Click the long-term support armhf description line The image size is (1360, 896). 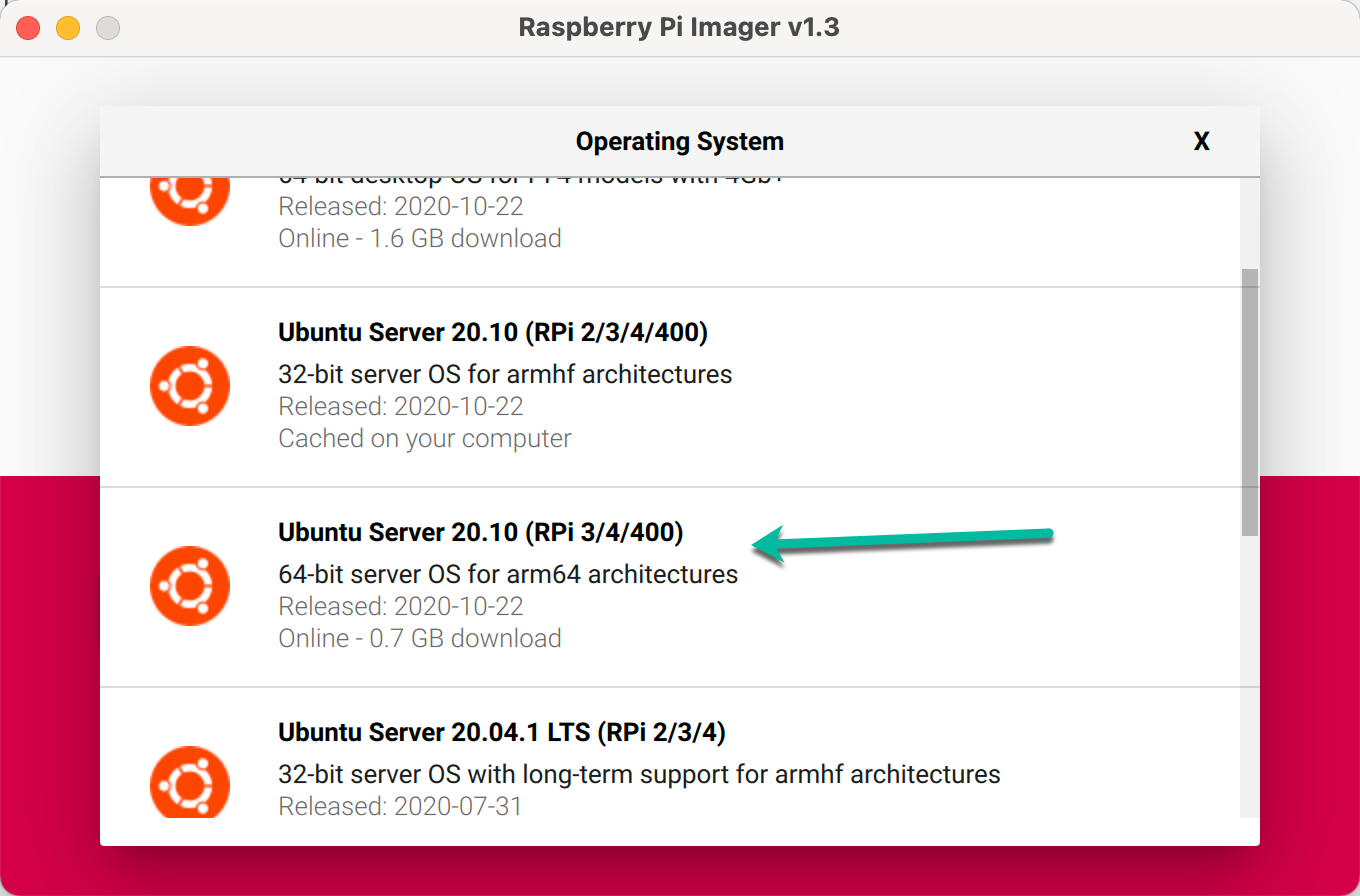point(638,774)
